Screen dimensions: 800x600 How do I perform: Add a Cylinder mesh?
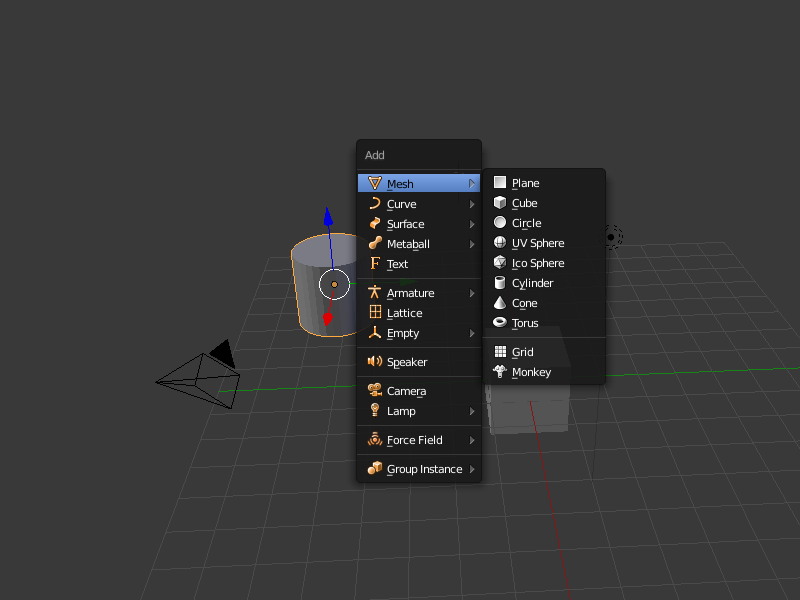[544, 283]
